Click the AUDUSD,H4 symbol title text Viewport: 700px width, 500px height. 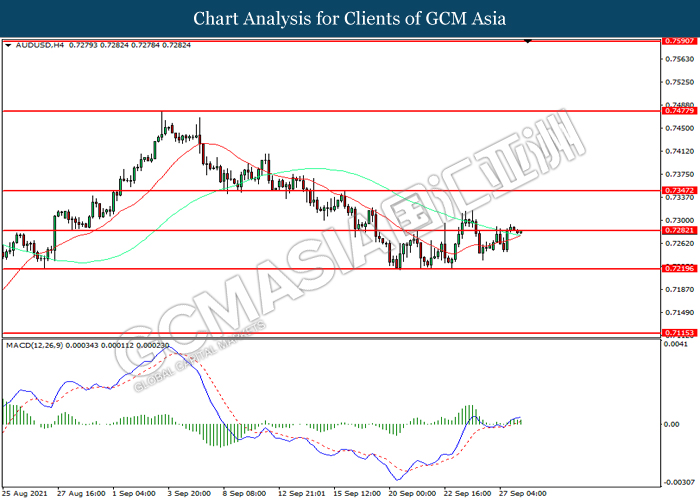[x=40, y=45]
